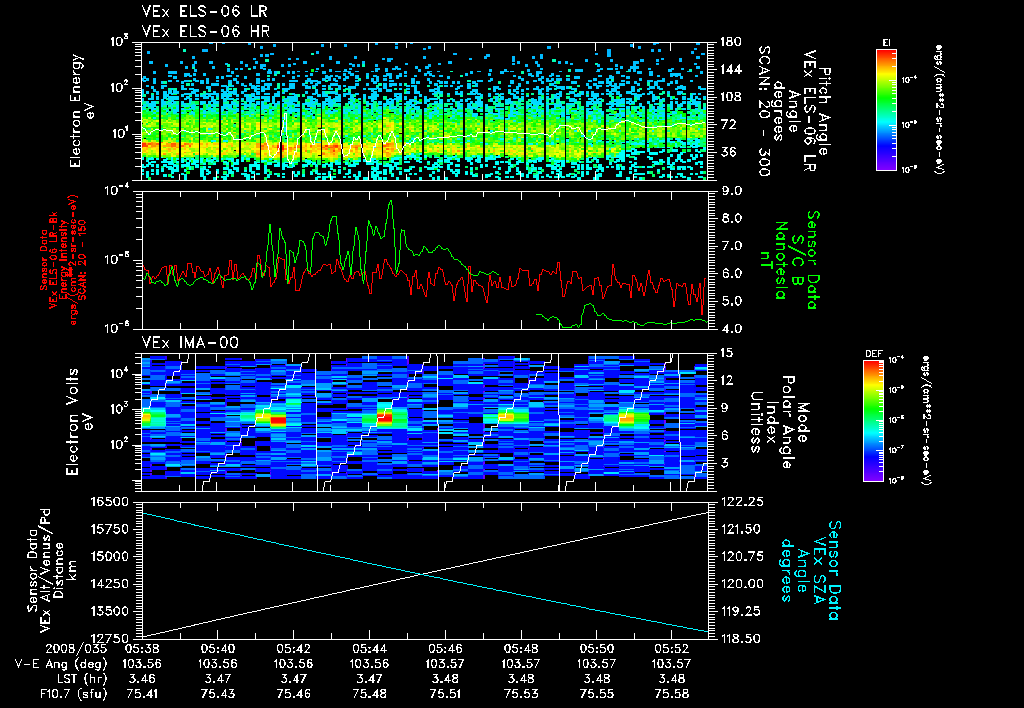Click the 'Pitch Angle' axis label
1024x708 pixels.
coord(824,111)
